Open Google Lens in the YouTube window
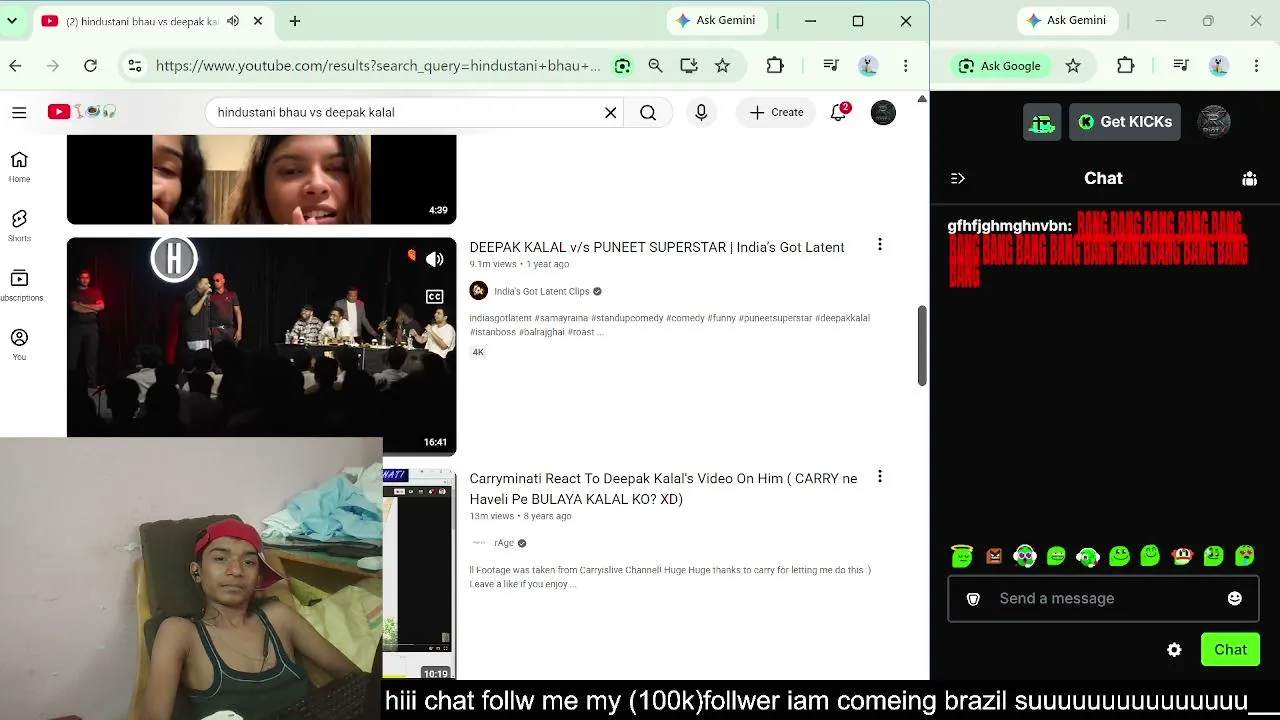 pos(622,66)
